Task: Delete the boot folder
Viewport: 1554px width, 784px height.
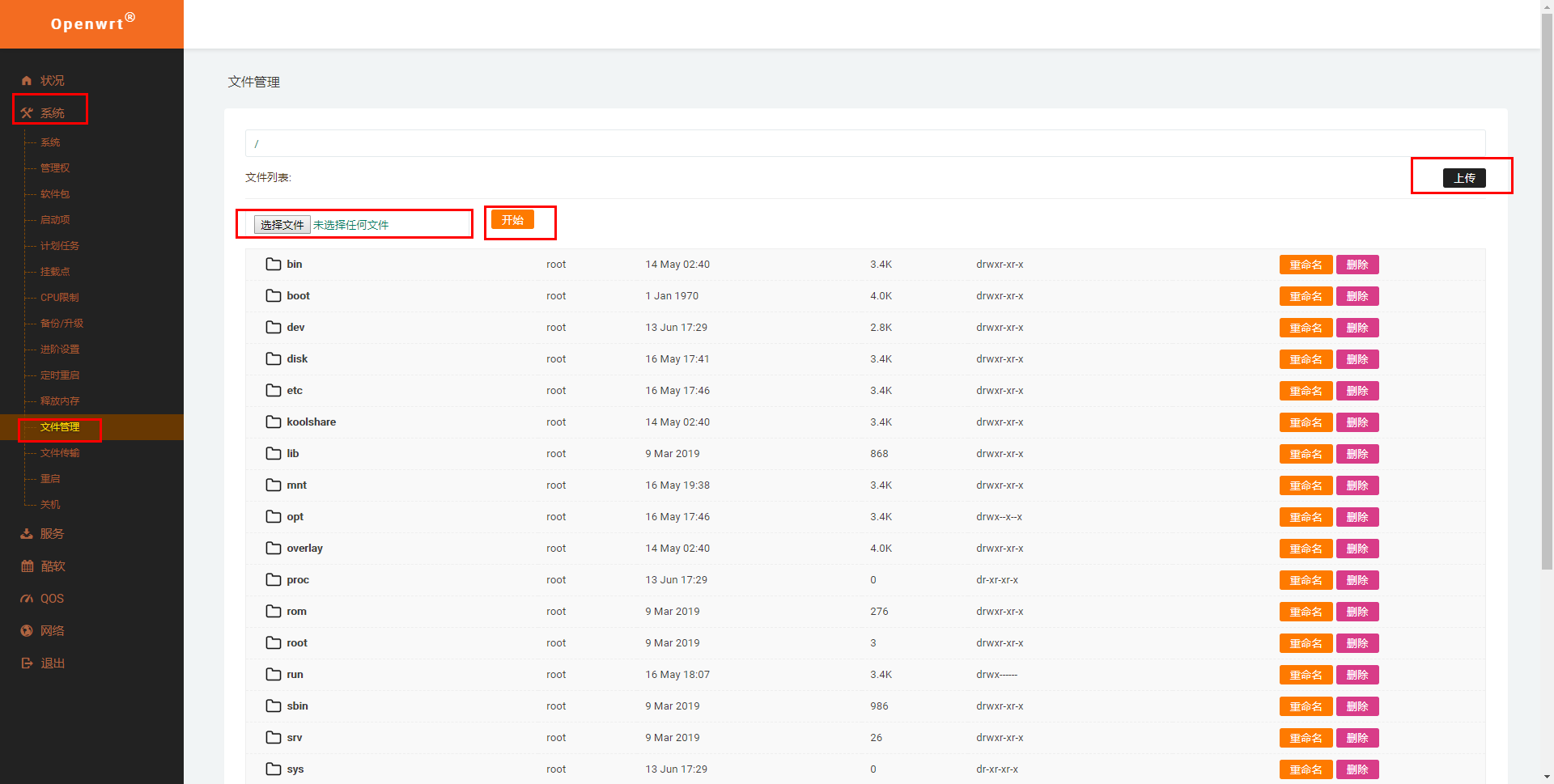Action: (x=1357, y=296)
